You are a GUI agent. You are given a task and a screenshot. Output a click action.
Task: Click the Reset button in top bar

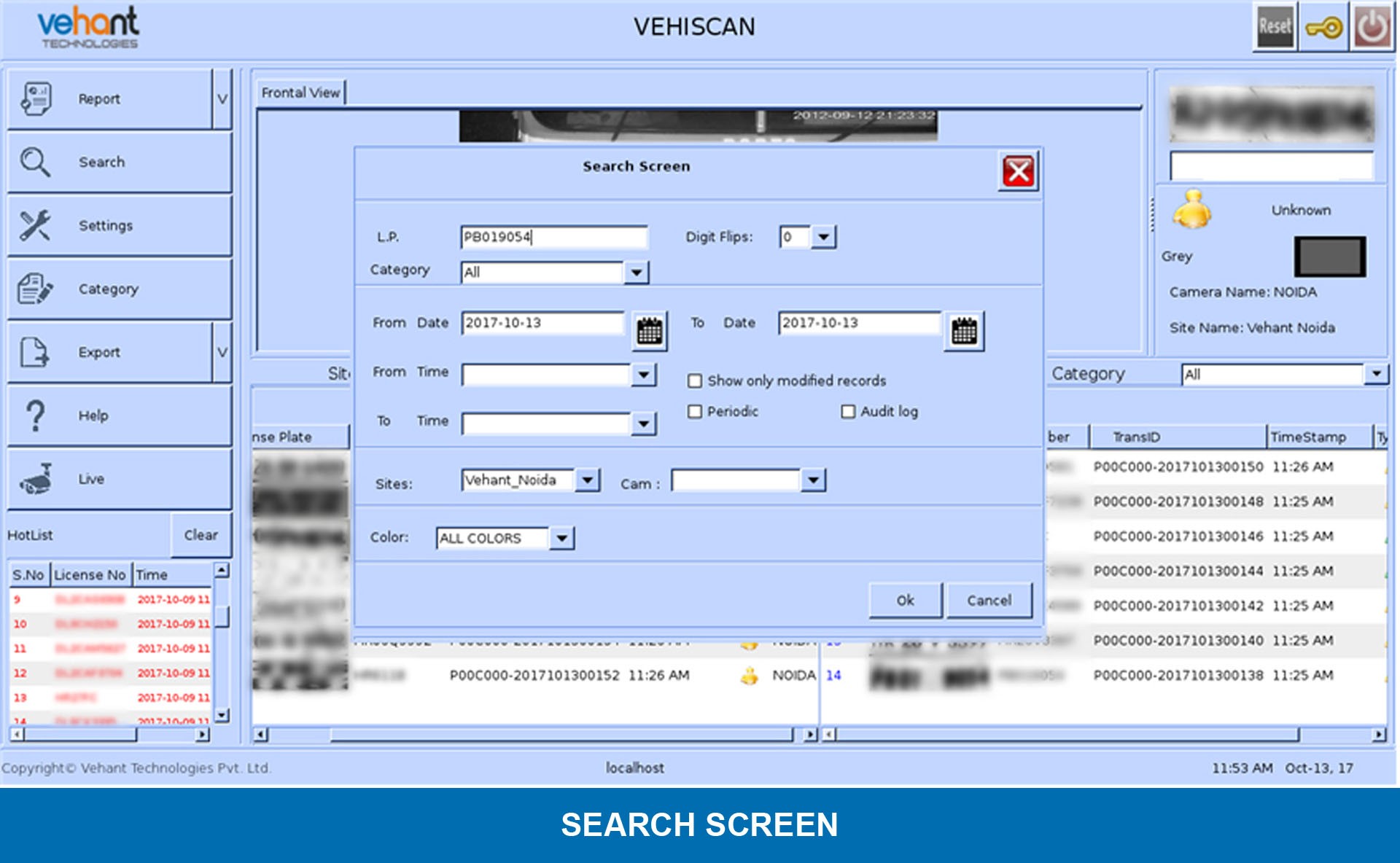pos(1275,27)
